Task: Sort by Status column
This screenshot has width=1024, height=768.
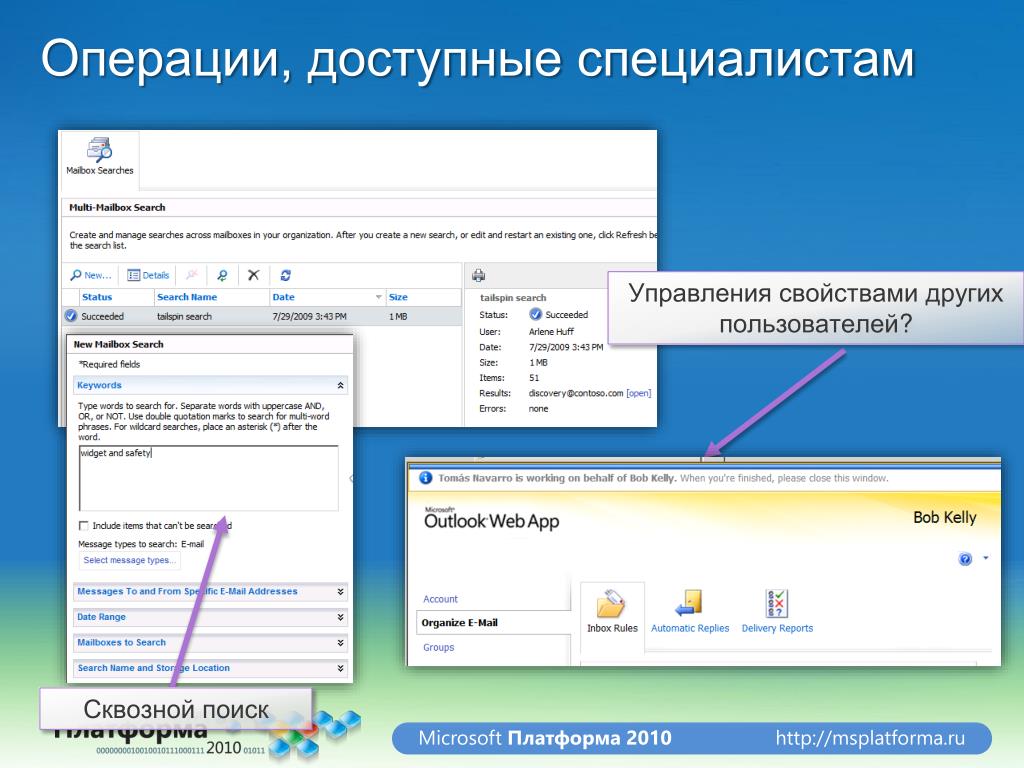Action: (x=97, y=297)
